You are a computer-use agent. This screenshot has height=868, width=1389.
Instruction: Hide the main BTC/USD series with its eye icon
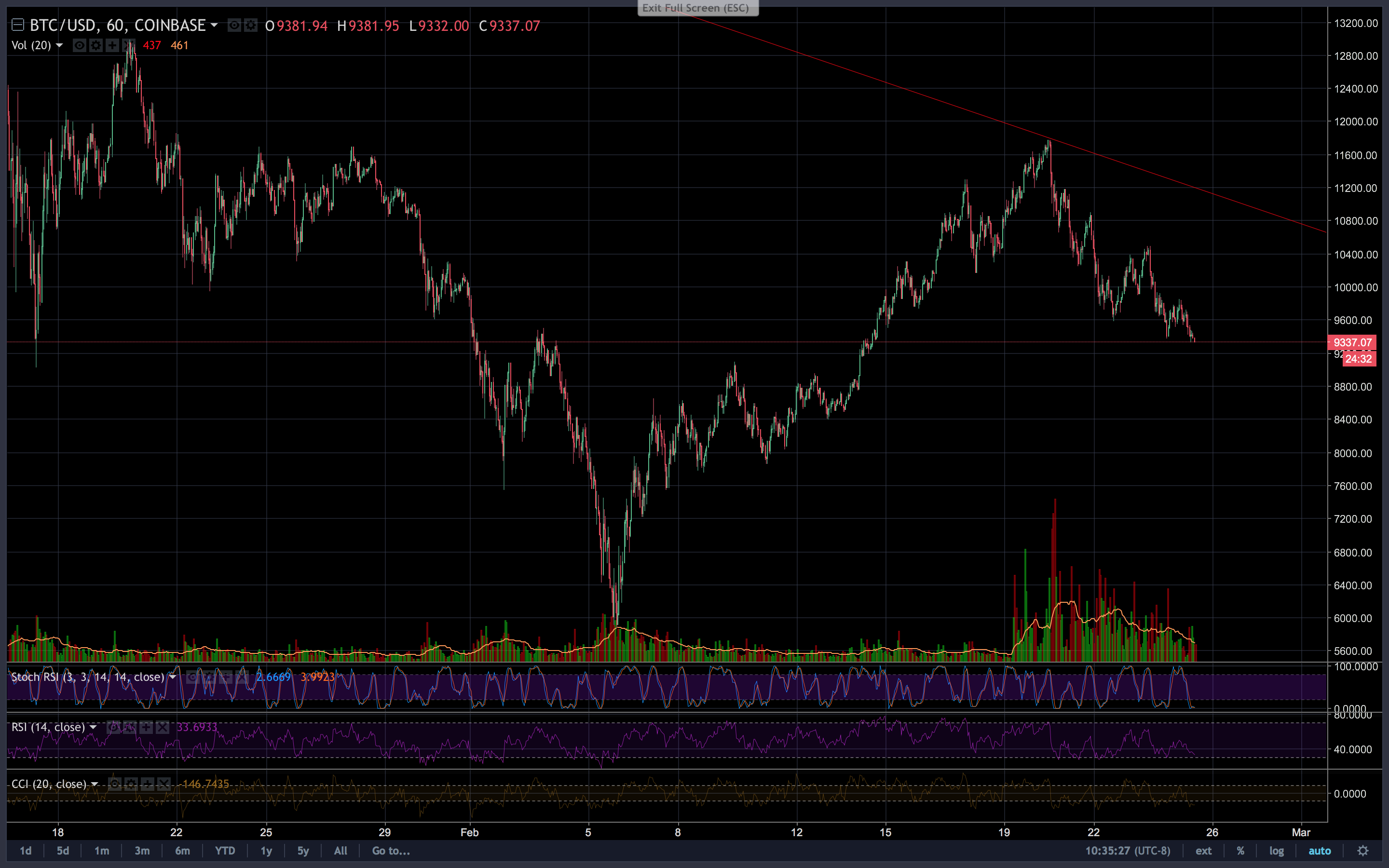tap(234, 25)
